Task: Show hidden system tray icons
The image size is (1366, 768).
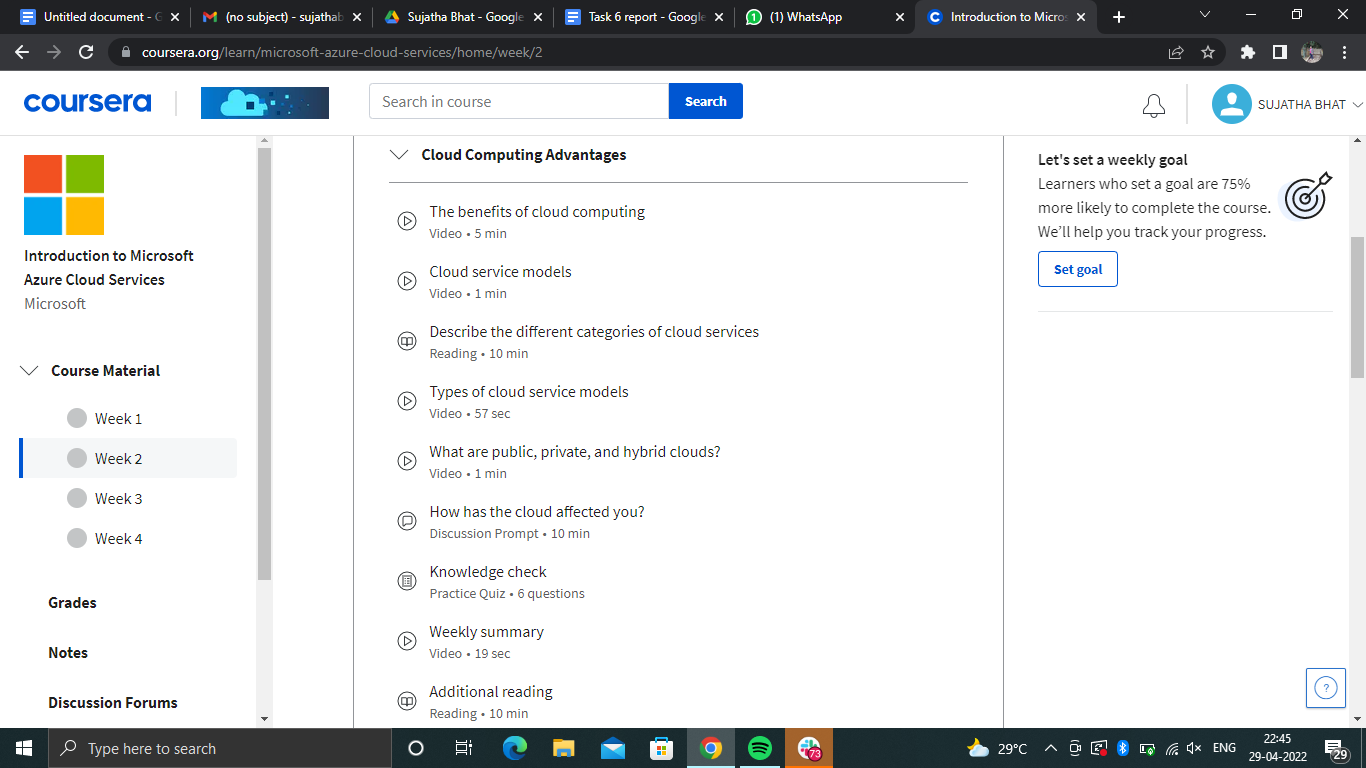Action: pyautogui.click(x=1050, y=748)
